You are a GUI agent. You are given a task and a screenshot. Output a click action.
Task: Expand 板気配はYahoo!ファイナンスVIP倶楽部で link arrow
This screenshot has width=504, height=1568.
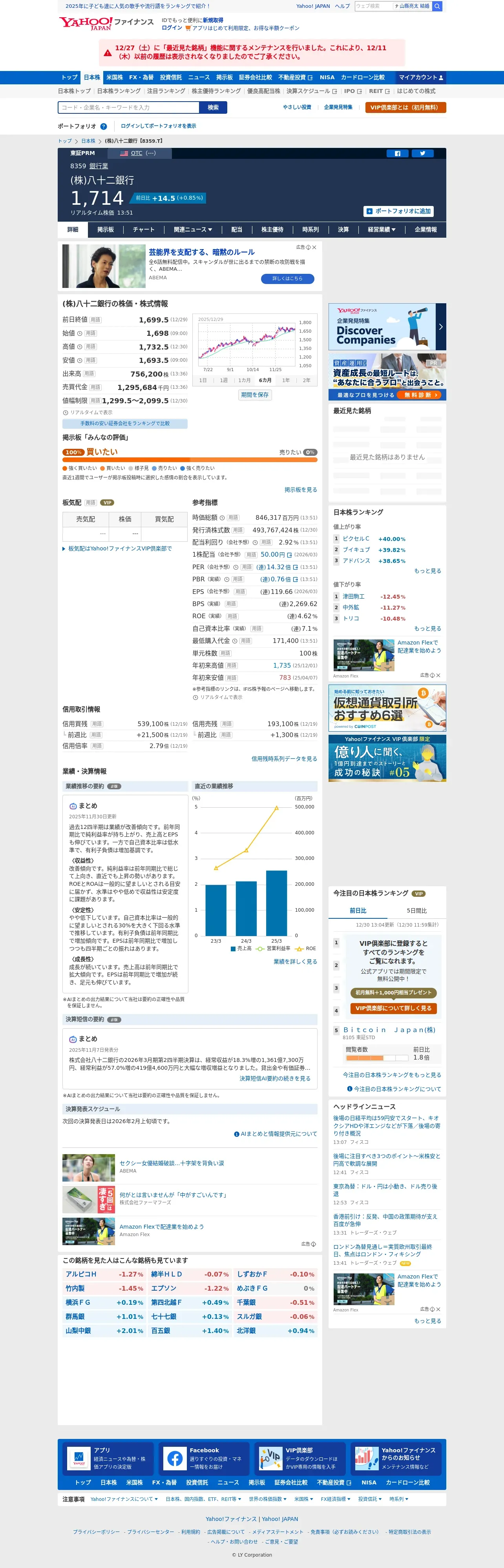64,548
